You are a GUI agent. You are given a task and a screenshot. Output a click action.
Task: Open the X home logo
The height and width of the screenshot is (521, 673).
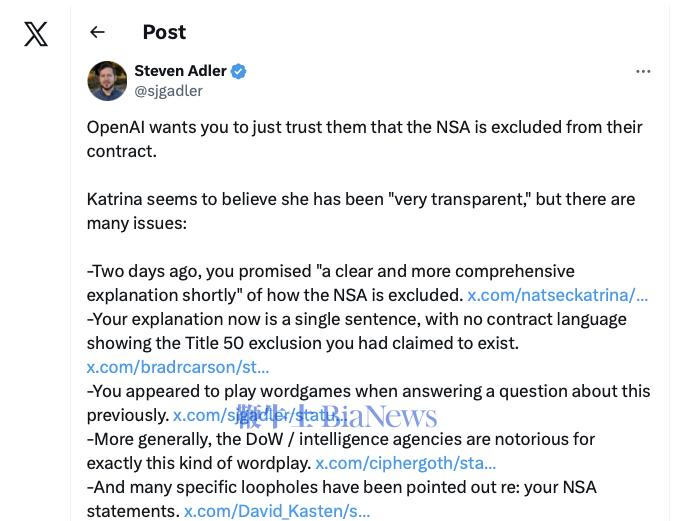coord(36,34)
